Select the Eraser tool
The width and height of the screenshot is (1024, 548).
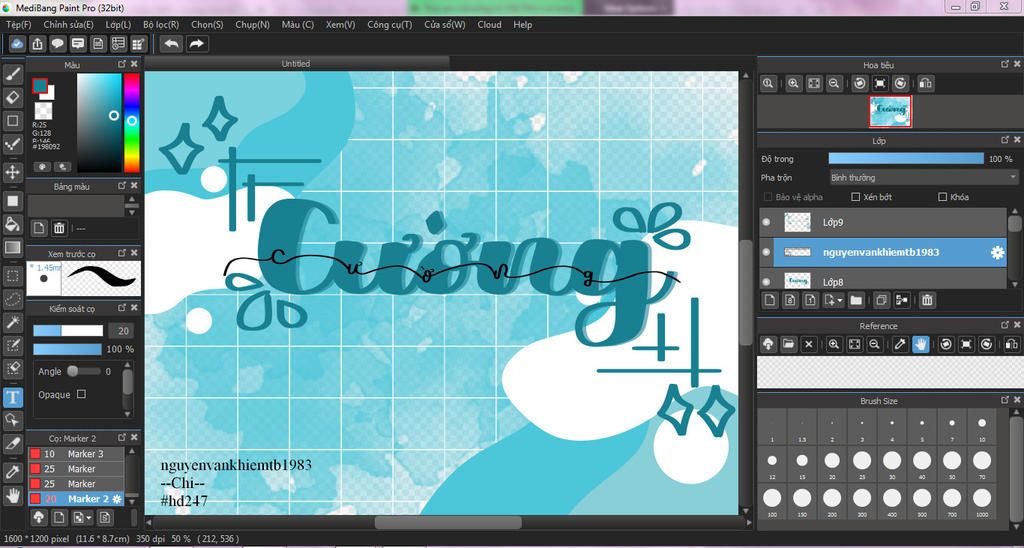tap(13, 97)
